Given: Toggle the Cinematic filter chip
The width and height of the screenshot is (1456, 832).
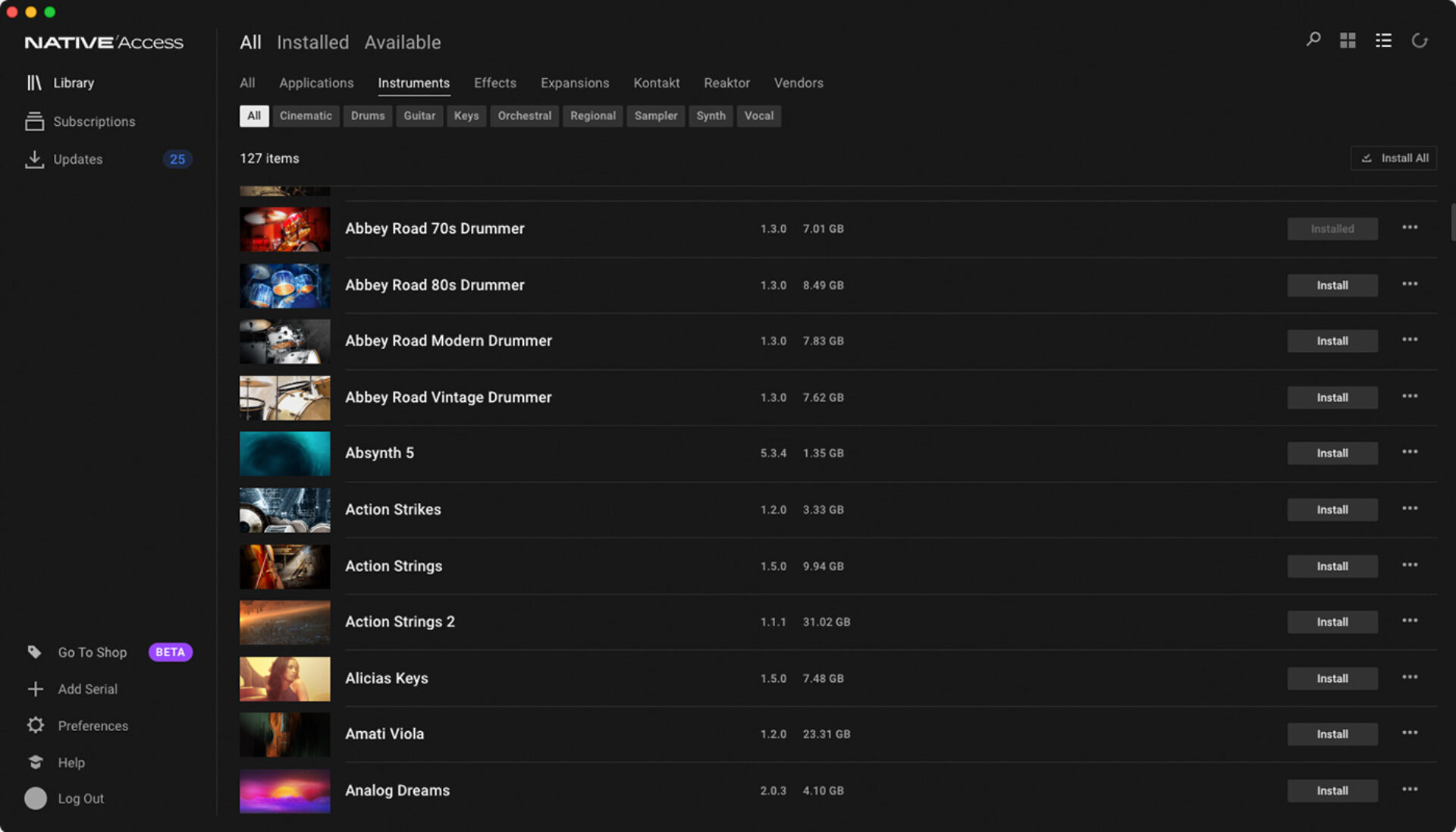Looking at the screenshot, I should click(x=306, y=116).
